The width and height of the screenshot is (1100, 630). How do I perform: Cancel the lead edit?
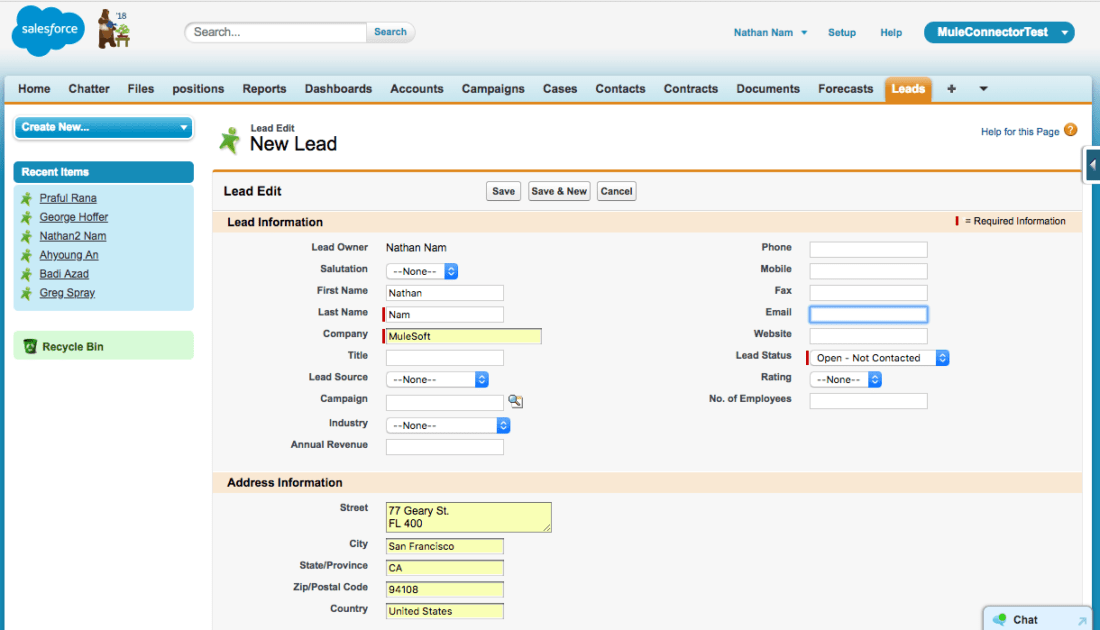pos(616,191)
